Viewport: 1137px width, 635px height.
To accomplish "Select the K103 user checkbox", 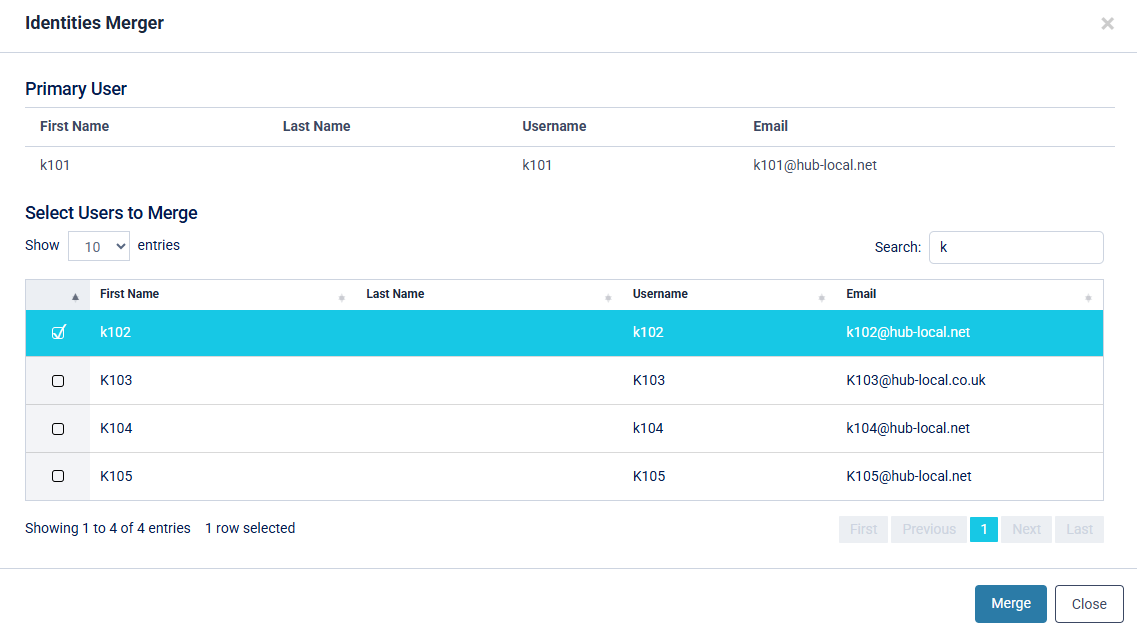I will (58, 381).
